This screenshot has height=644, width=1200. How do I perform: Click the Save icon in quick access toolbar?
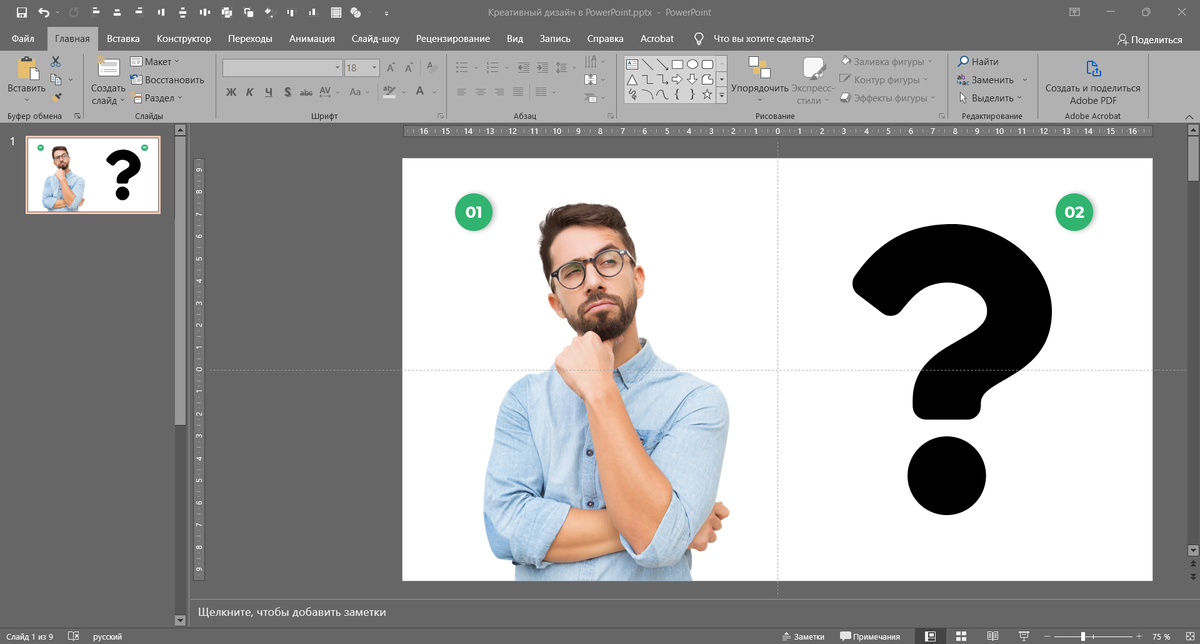pos(21,12)
